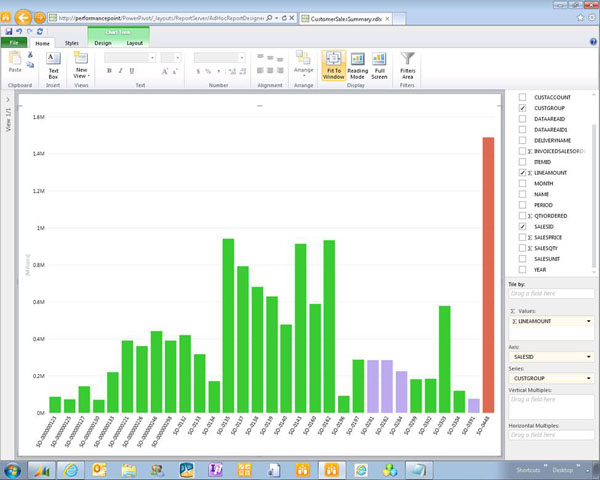600x480 pixels.
Task: Open the Layout tab
Action: [135, 43]
